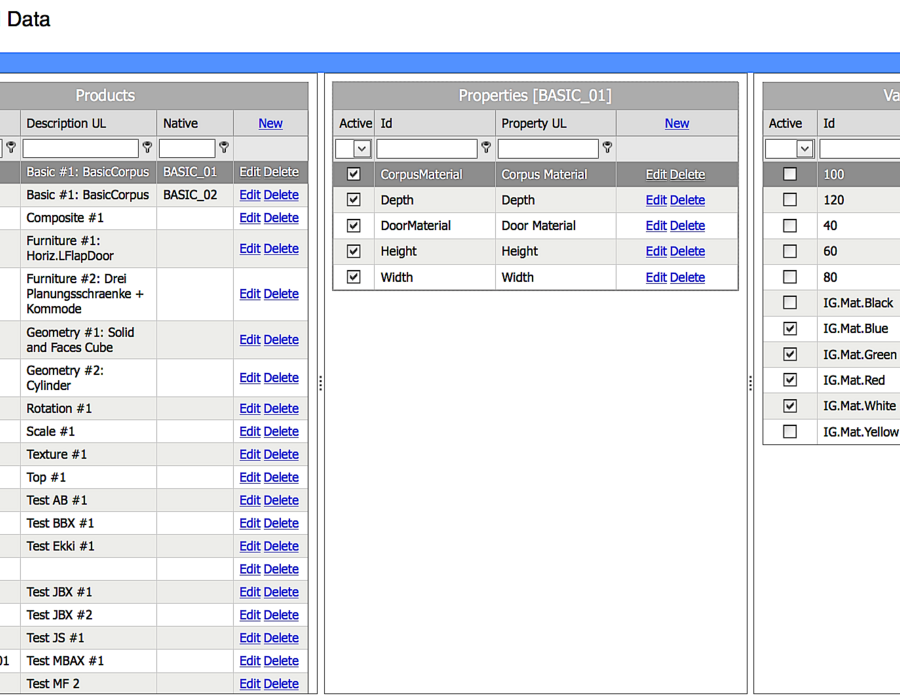Toggle Active checkbox for Height property
Image resolution: width=900 pixels, height=700 pixels.
coord(354,251)
